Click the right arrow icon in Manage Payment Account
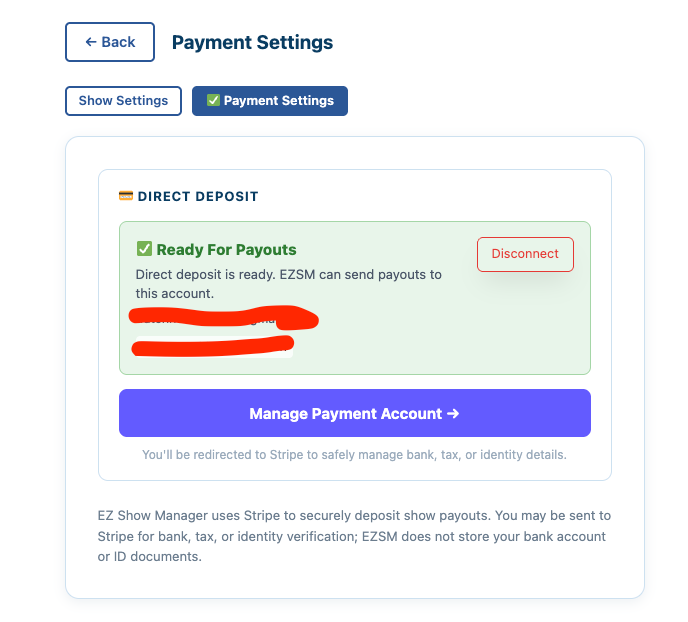 [453, 413]
